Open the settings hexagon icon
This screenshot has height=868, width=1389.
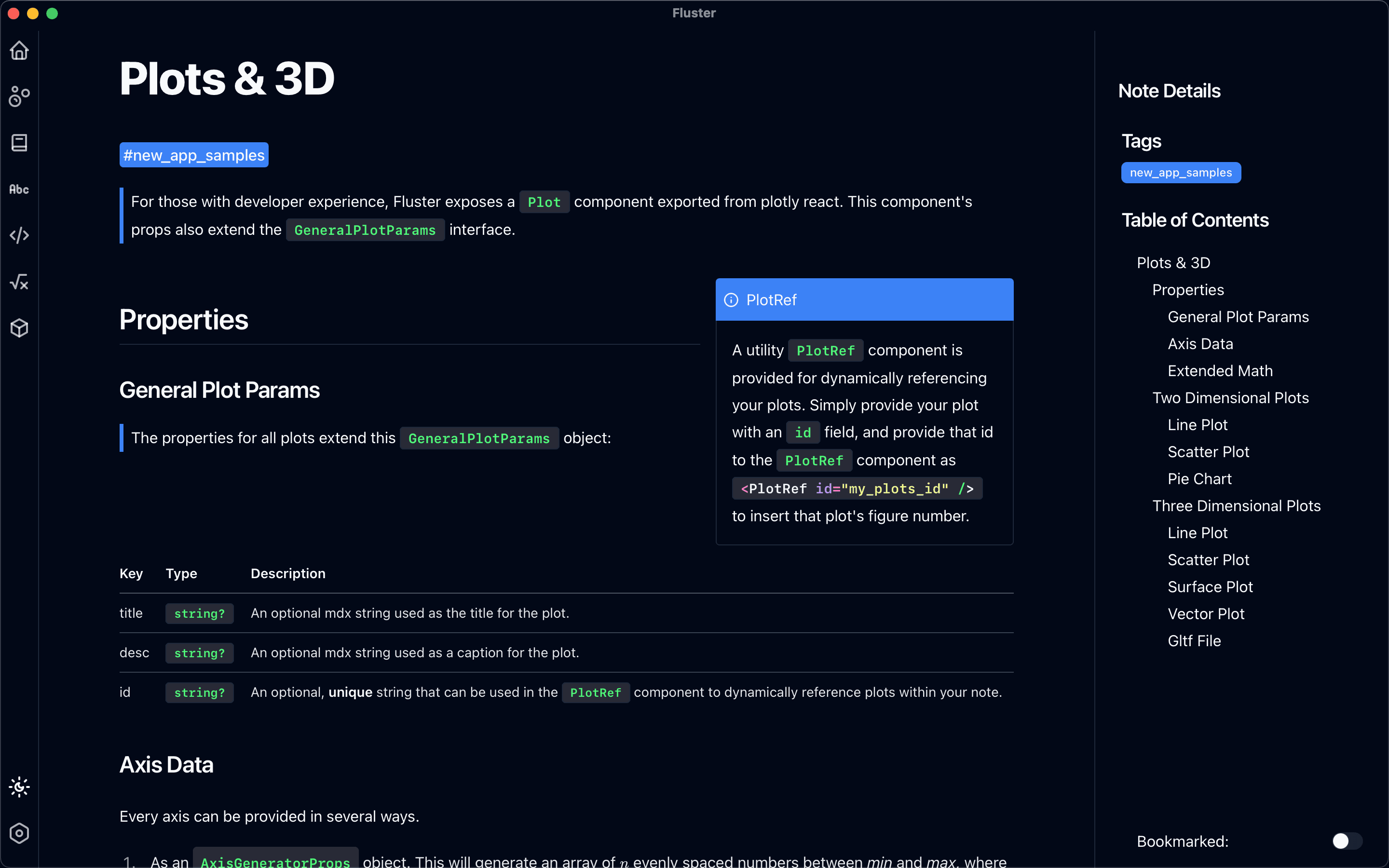coord(19,834)
